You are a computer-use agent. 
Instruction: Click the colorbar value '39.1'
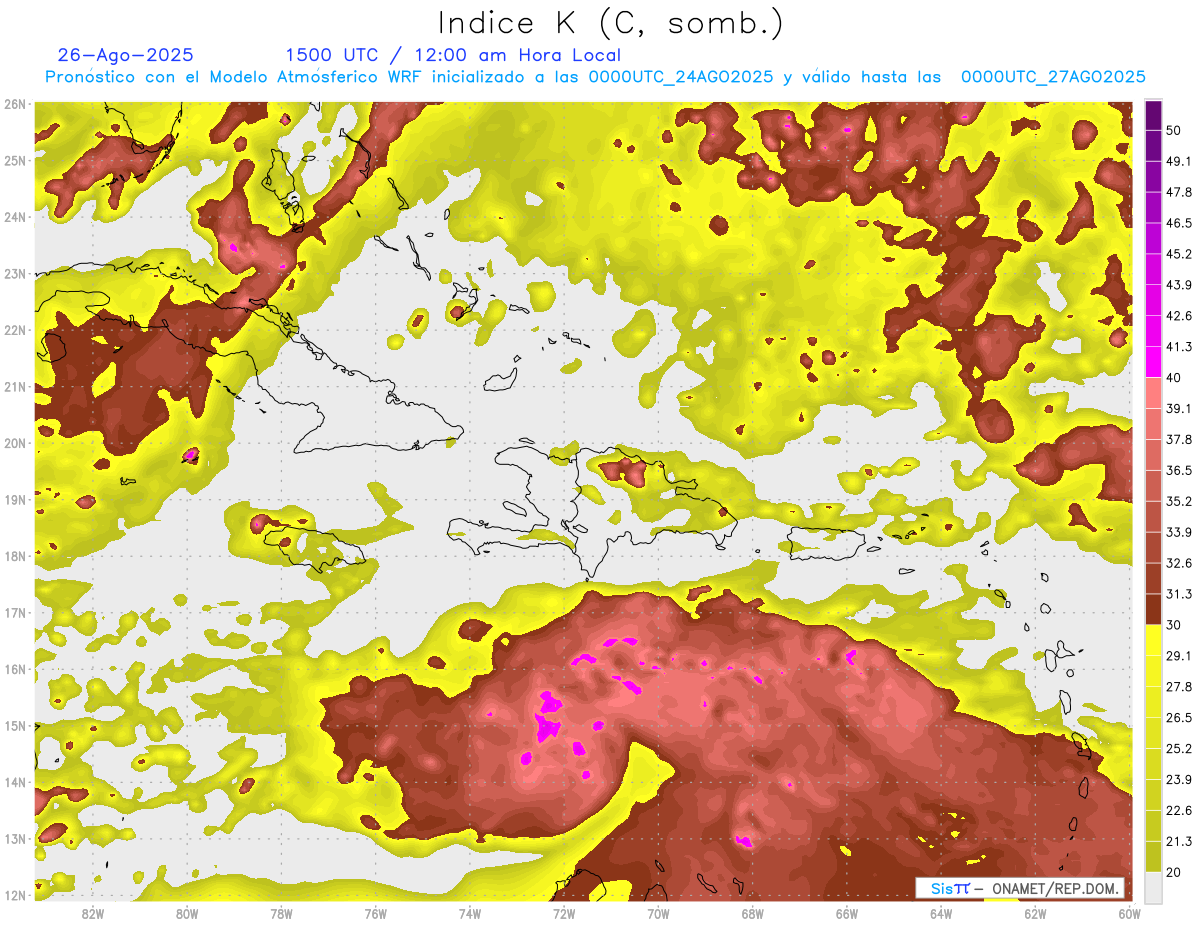(x=1178, y=408)
